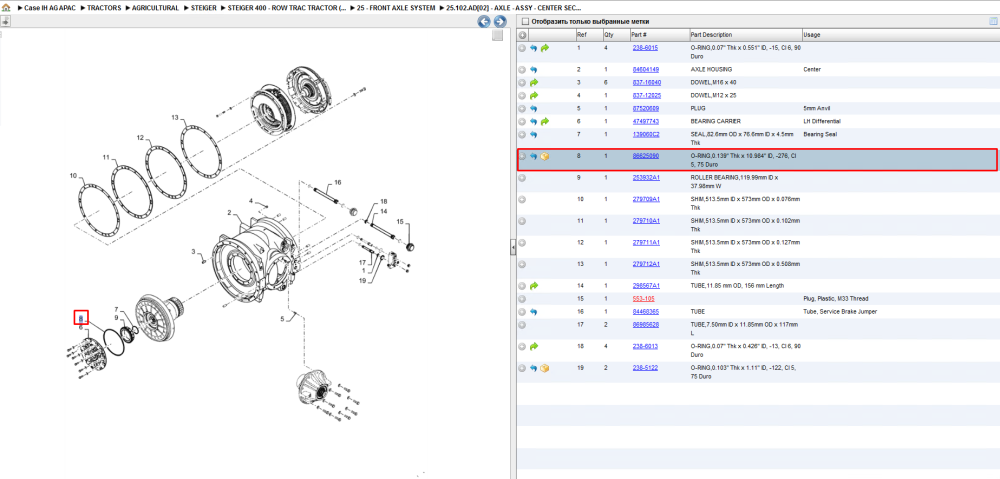Image resolution: width=1000 pixels, height=479 pixels.
Task: Click the green arrow in BEARING CARRIER row
Action: (x=545, y=122)
